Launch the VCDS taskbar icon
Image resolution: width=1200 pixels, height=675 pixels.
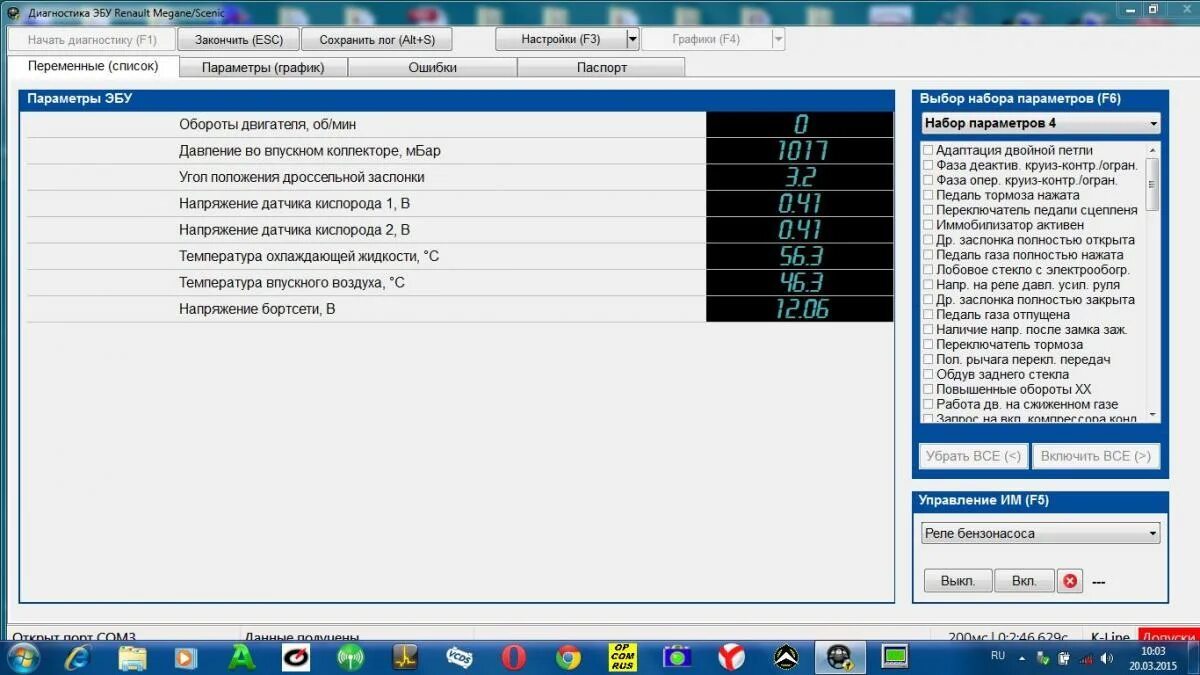(x=459, y=657)
